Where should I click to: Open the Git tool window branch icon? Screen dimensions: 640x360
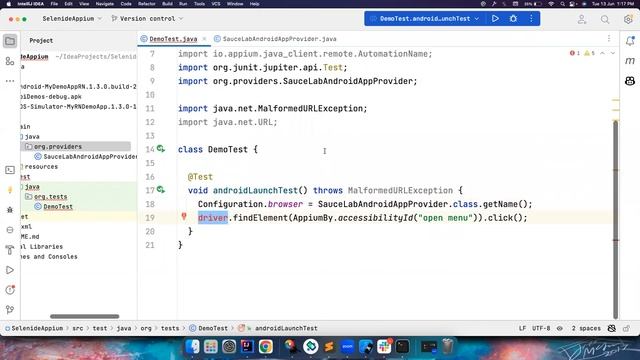click(10, 310)
